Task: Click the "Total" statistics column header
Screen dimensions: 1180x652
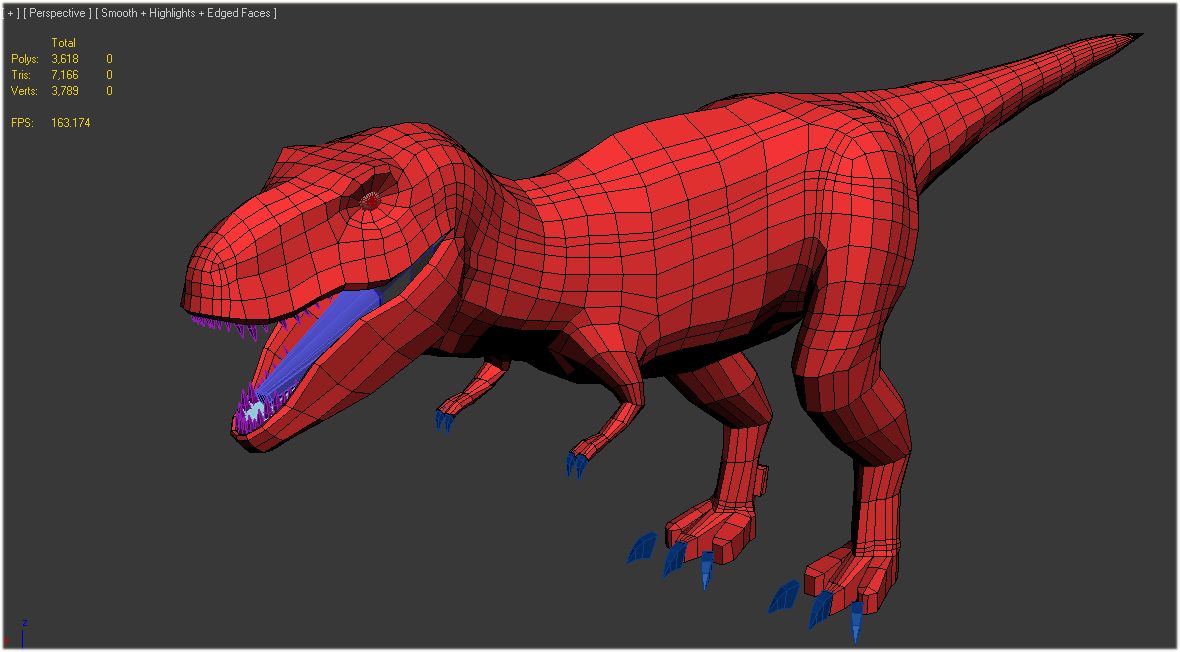Action: tap(63, 43)
